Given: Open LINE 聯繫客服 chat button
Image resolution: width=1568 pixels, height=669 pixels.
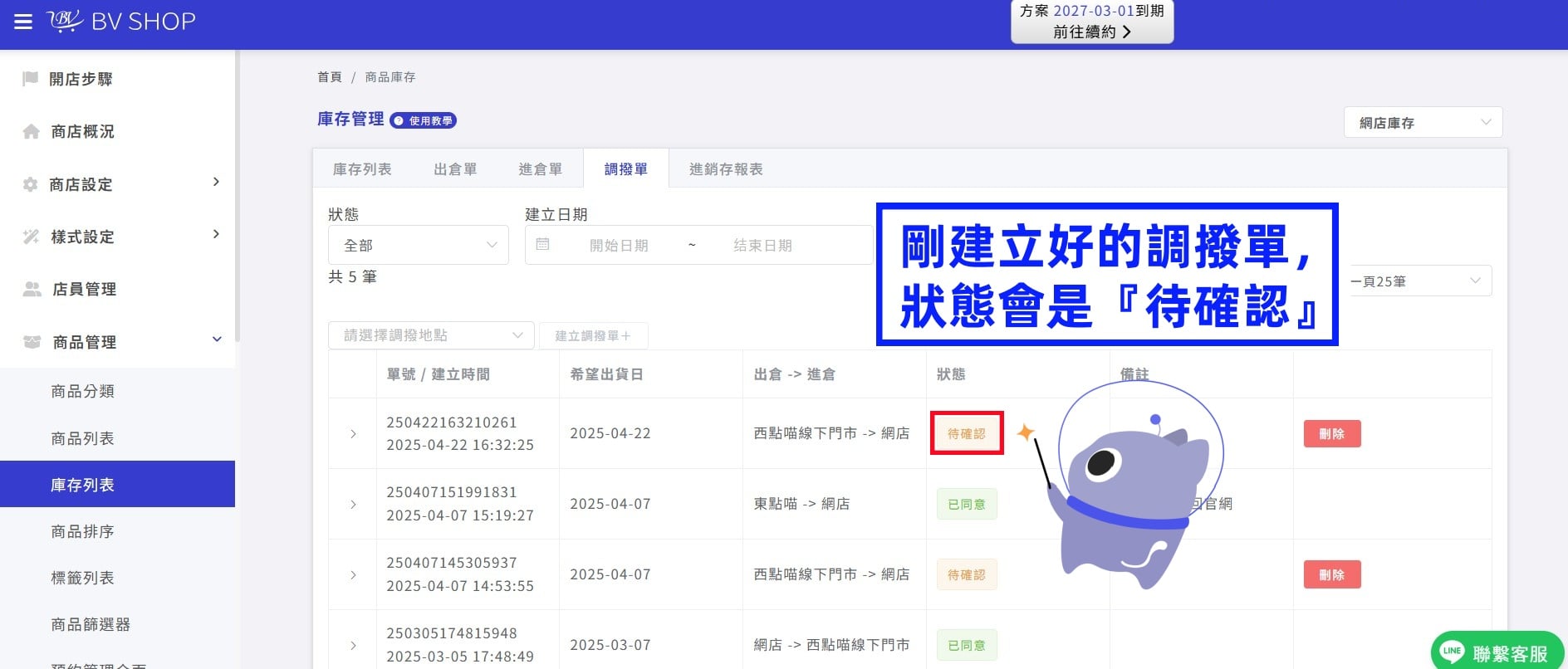Looking at the screenshot, I should 1497,652.
